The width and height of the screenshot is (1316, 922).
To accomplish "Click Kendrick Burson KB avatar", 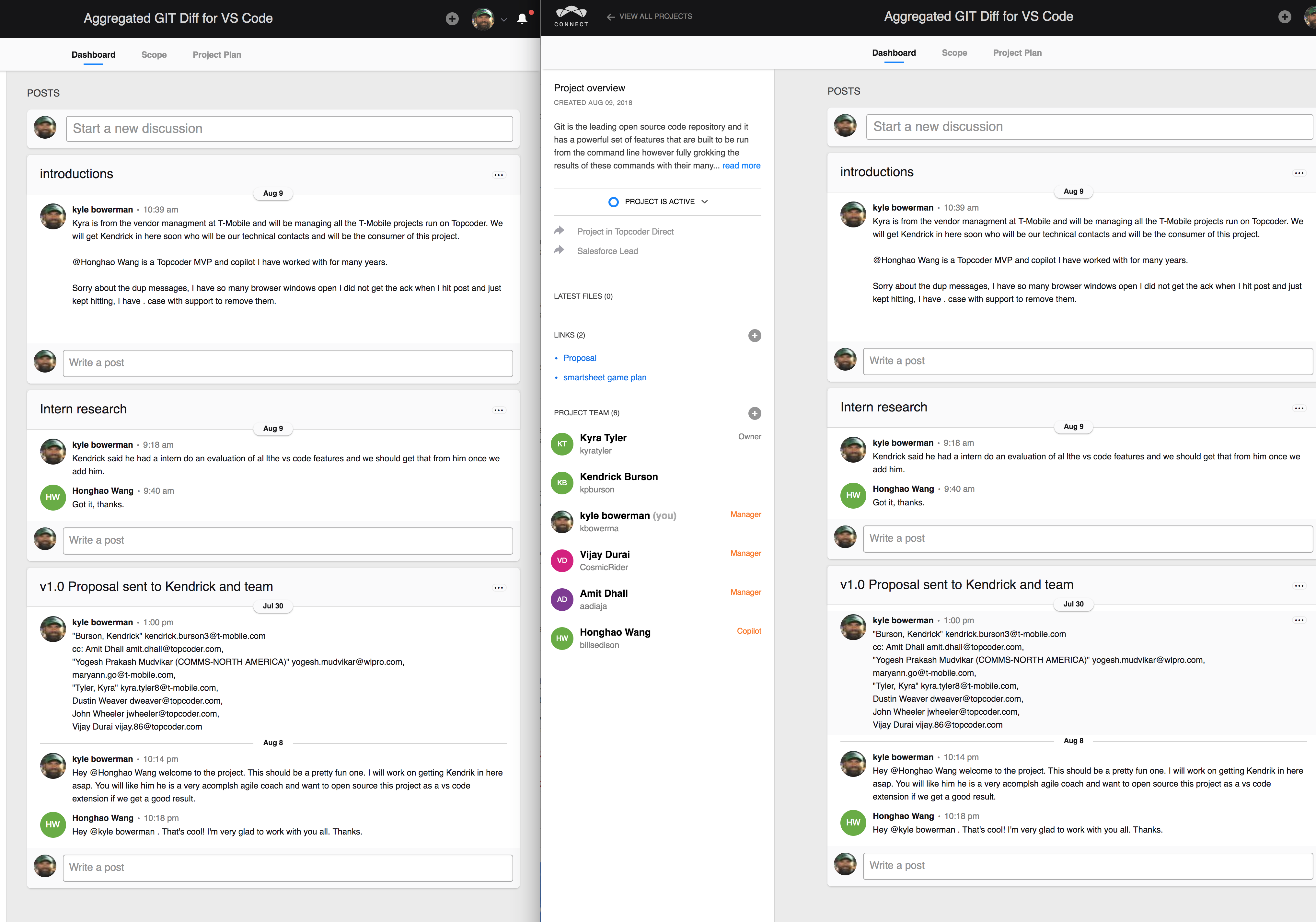I will (562, 483).
